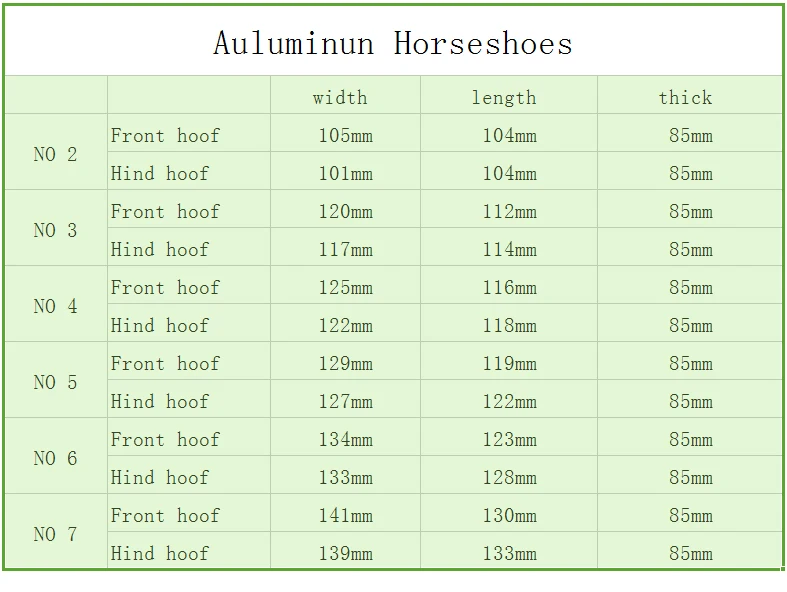Viewport: 787px width, 592px height.
Task: Select the NO 3 row label
Action: [56, 228]
